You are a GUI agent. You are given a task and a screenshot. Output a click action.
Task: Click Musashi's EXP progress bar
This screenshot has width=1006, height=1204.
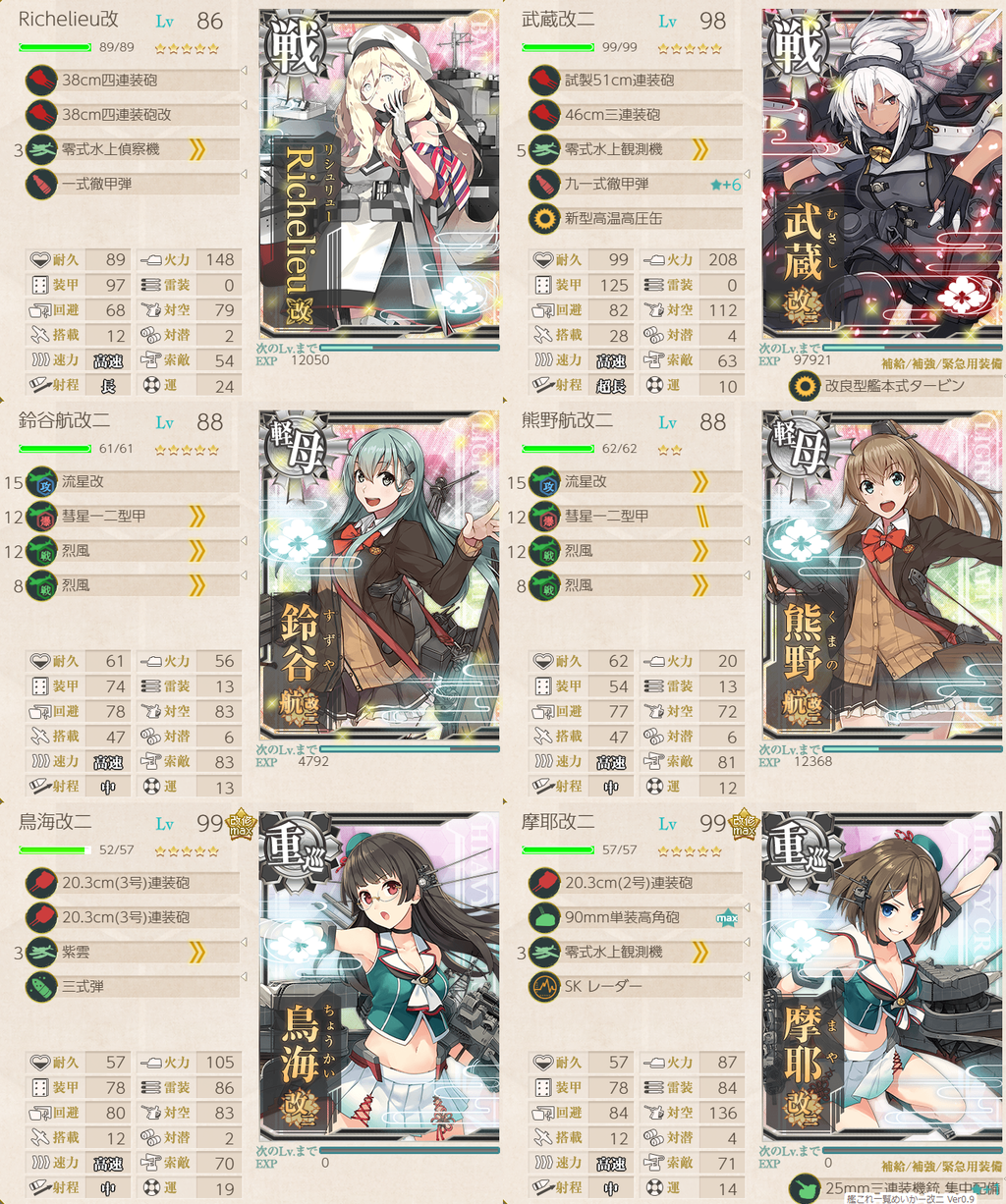point(912,348)
